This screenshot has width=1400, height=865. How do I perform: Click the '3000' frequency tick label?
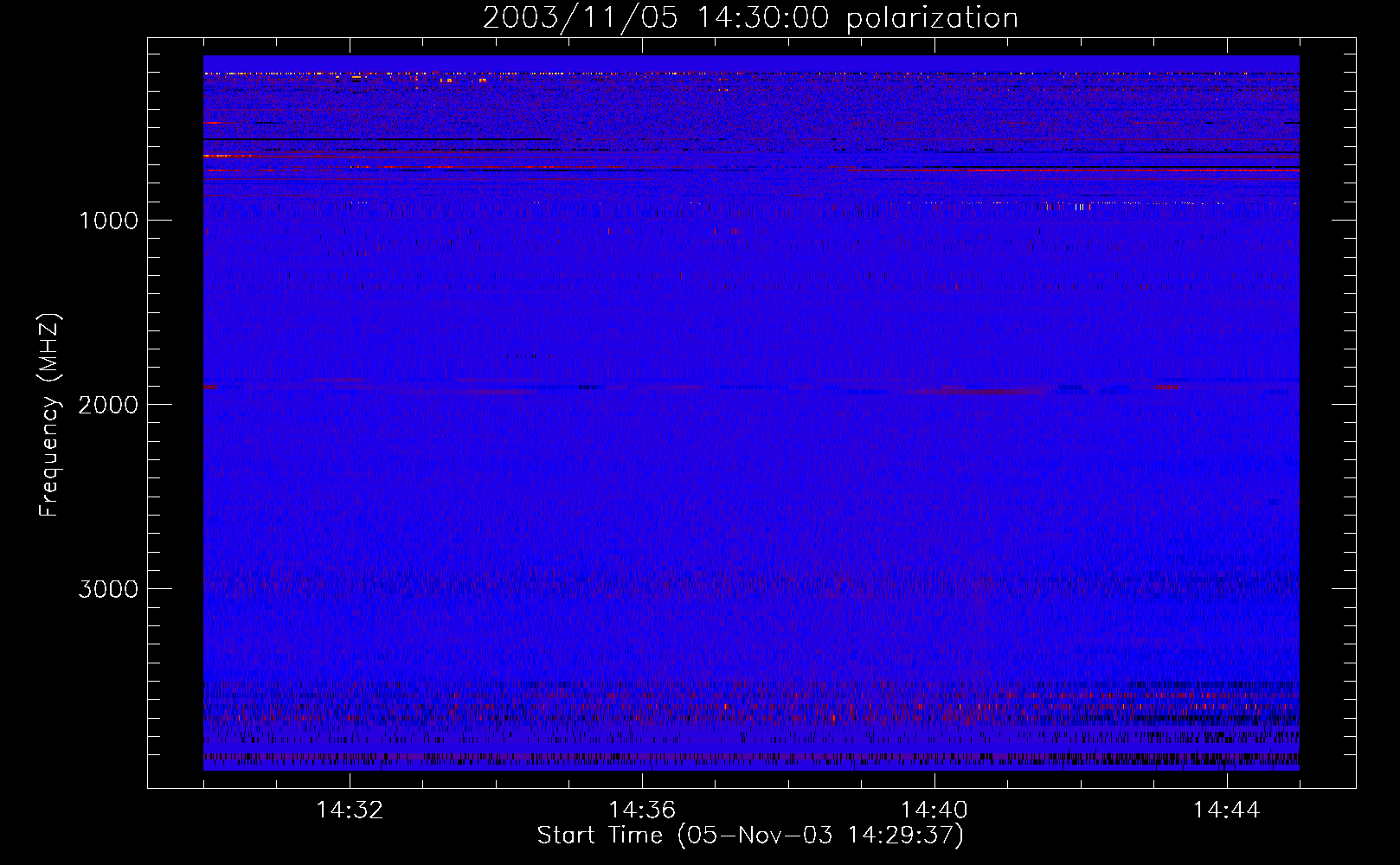tap(108, 589)
